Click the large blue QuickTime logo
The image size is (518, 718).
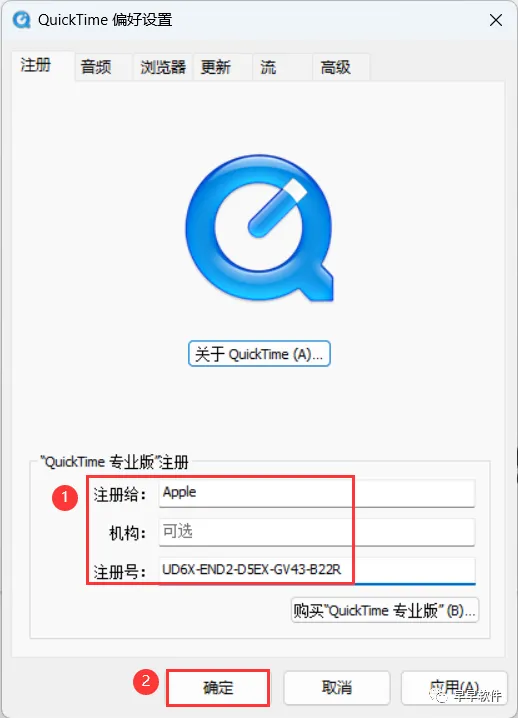[259, 228]
